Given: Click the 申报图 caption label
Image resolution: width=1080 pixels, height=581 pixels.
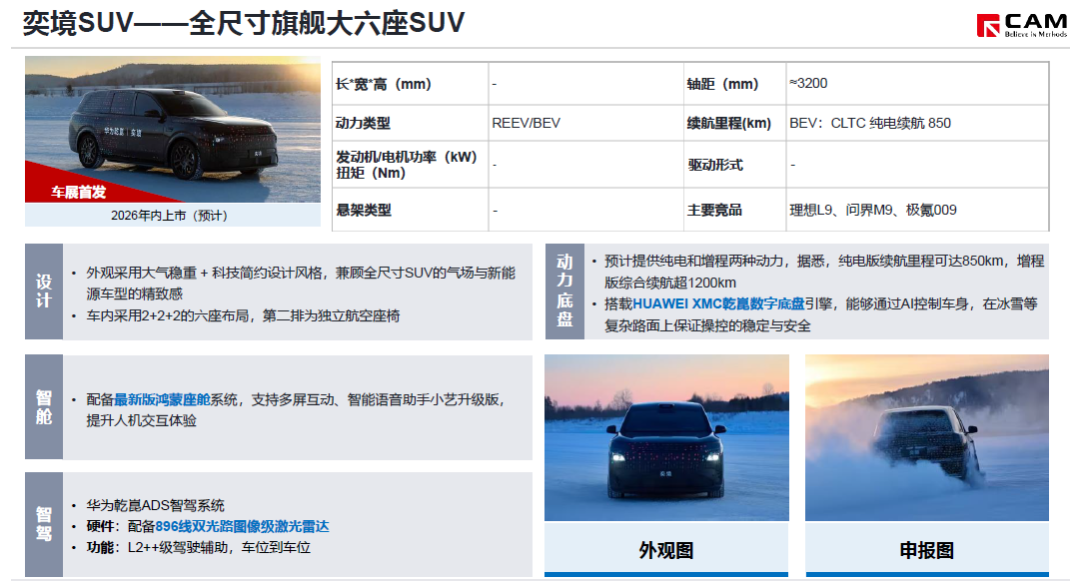Looking at the screenshot, I should 927,550.
